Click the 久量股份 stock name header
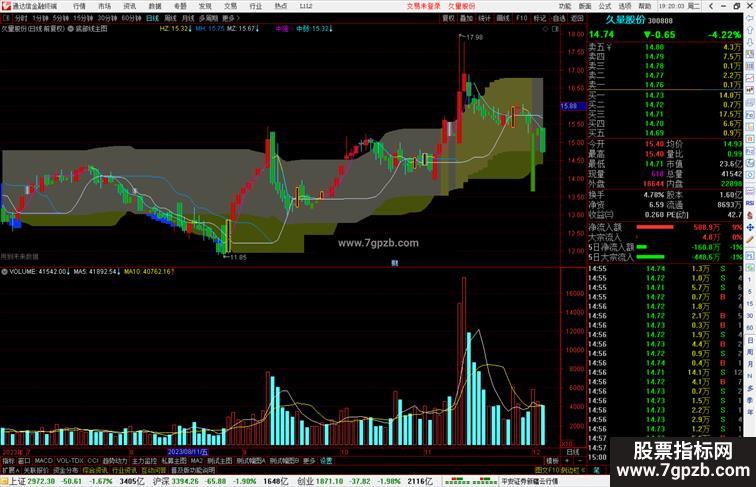Screen dimensions: 756x487 (x=625, y=20)
